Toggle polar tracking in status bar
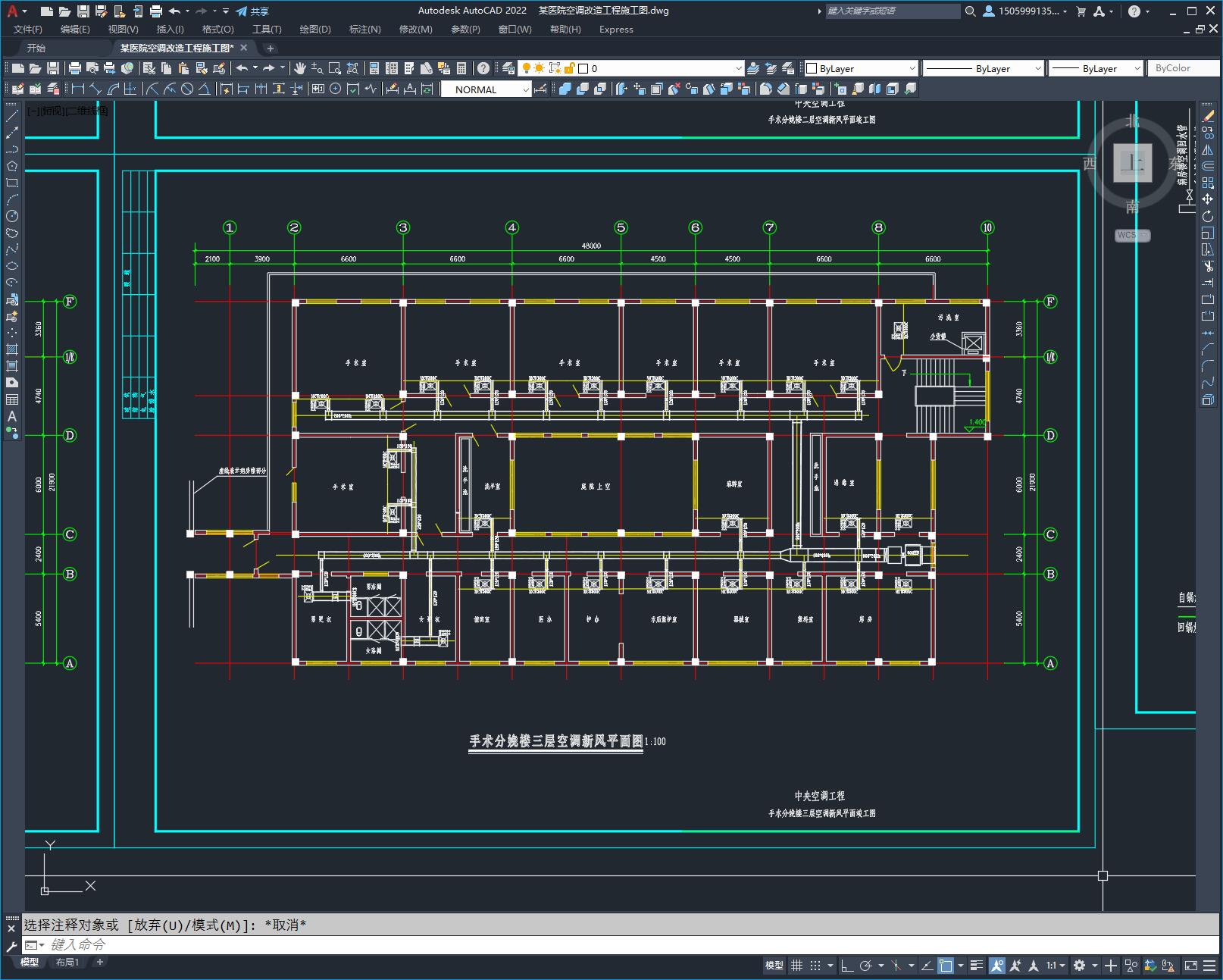This screenshot has height=980, width=1223. pos(865,965)
